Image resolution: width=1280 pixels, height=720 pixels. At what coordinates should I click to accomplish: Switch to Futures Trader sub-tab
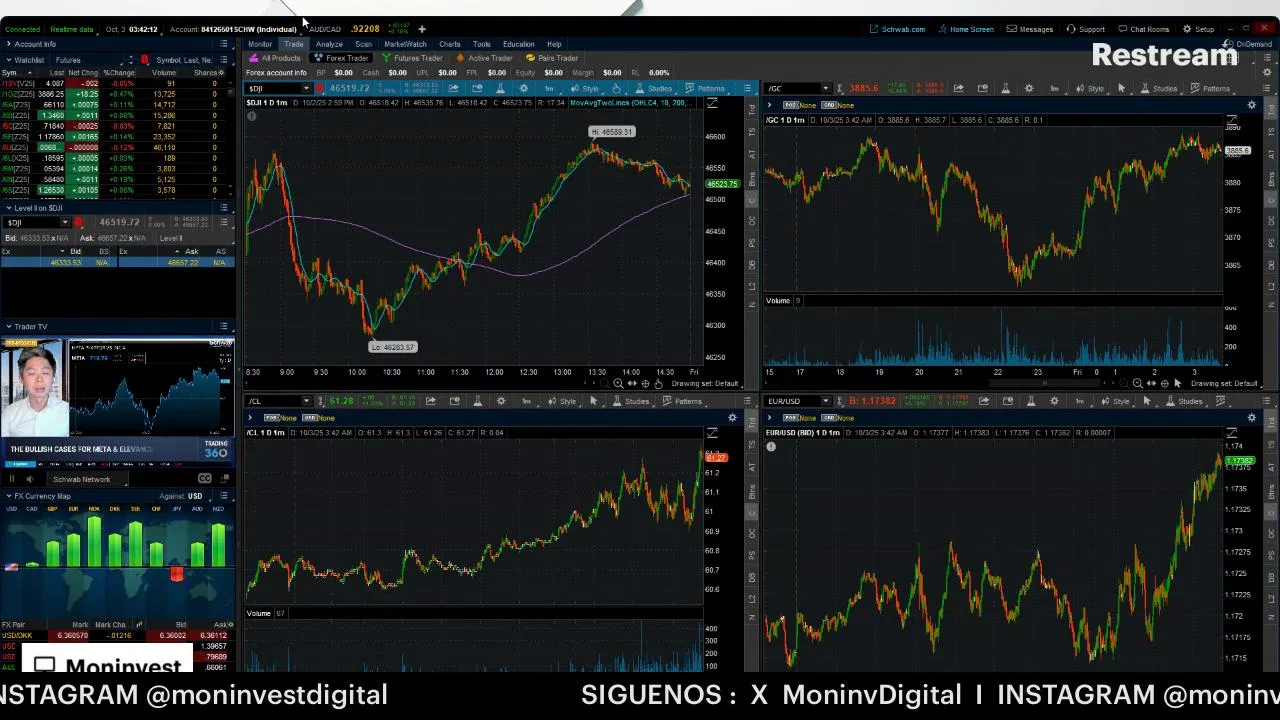(x=412, y=58)
